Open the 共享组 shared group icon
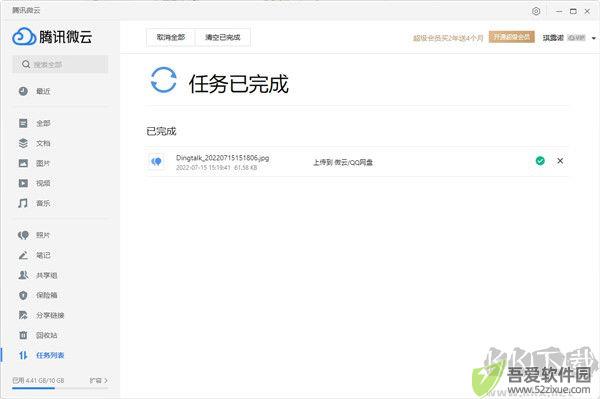The width and height of the screenshot is (600, 399). click(23, 275)
